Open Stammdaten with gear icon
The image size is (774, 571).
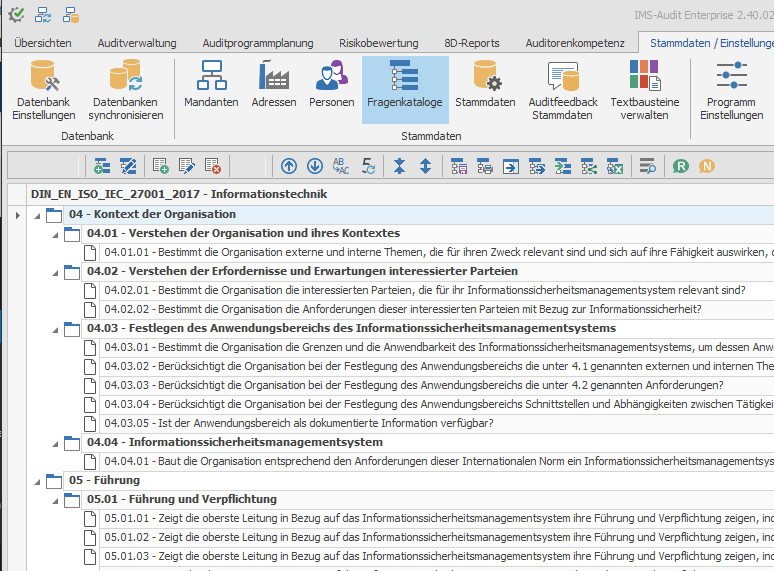(485, 84)
